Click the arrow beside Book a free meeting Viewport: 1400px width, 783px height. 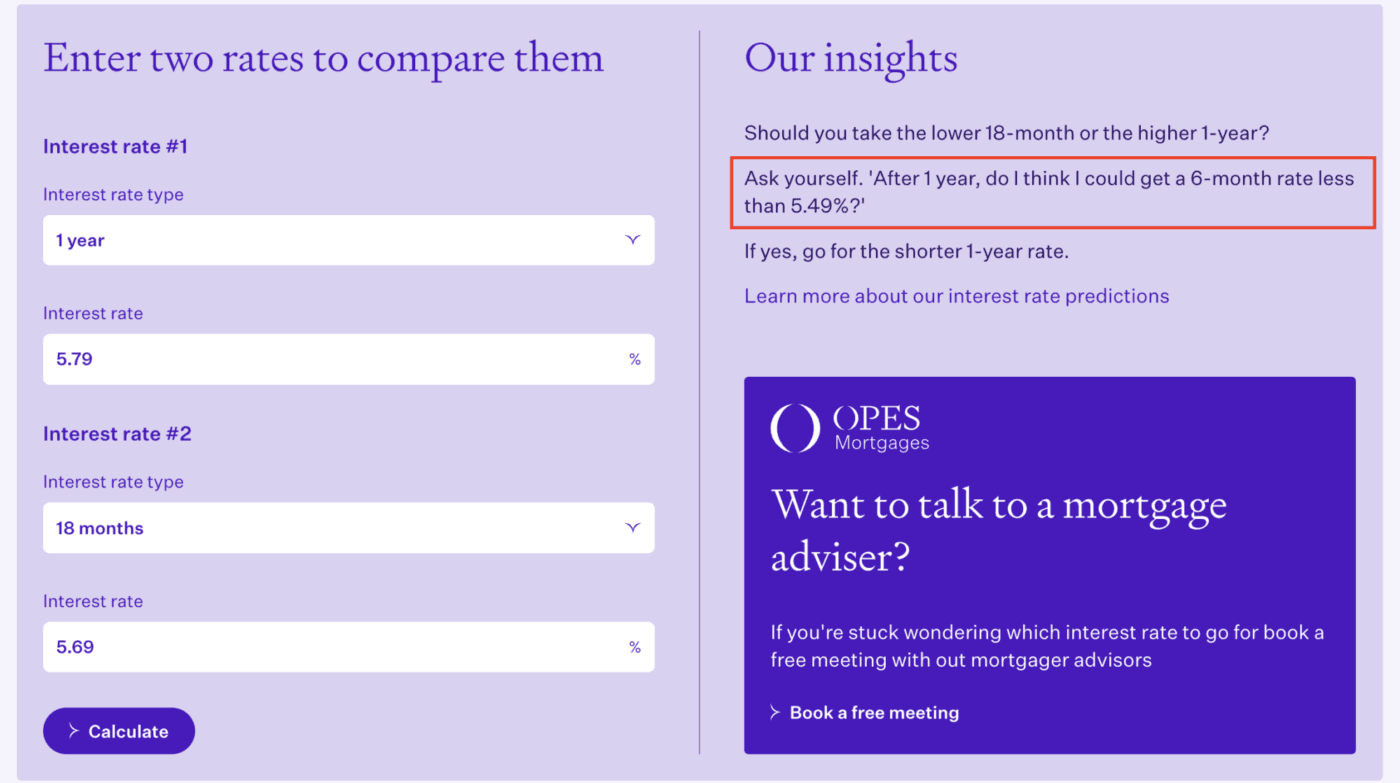click(775, 713)
